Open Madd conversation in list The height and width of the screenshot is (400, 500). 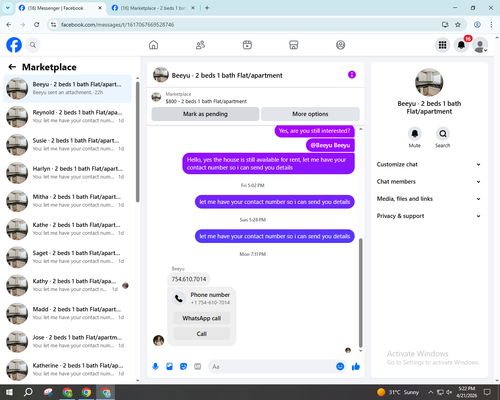point(67,313)
